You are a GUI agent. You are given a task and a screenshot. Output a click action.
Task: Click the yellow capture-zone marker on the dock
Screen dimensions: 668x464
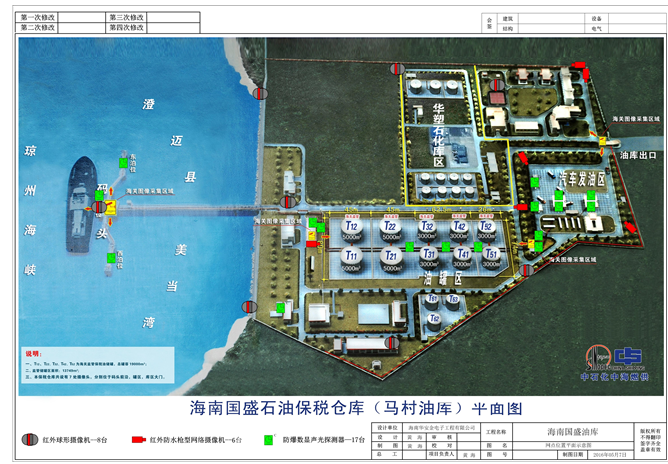tap(110, 208)
